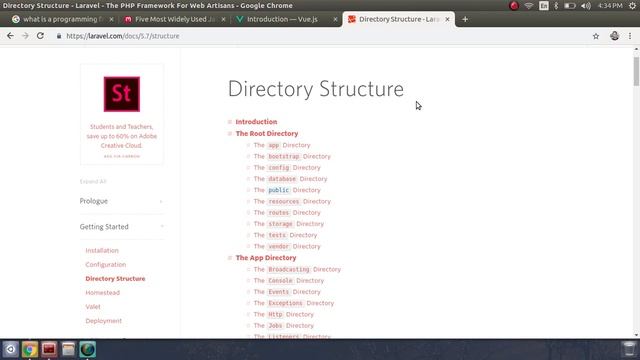
Task: Collapse the Getting Started section
Action: tap(122, 227)
